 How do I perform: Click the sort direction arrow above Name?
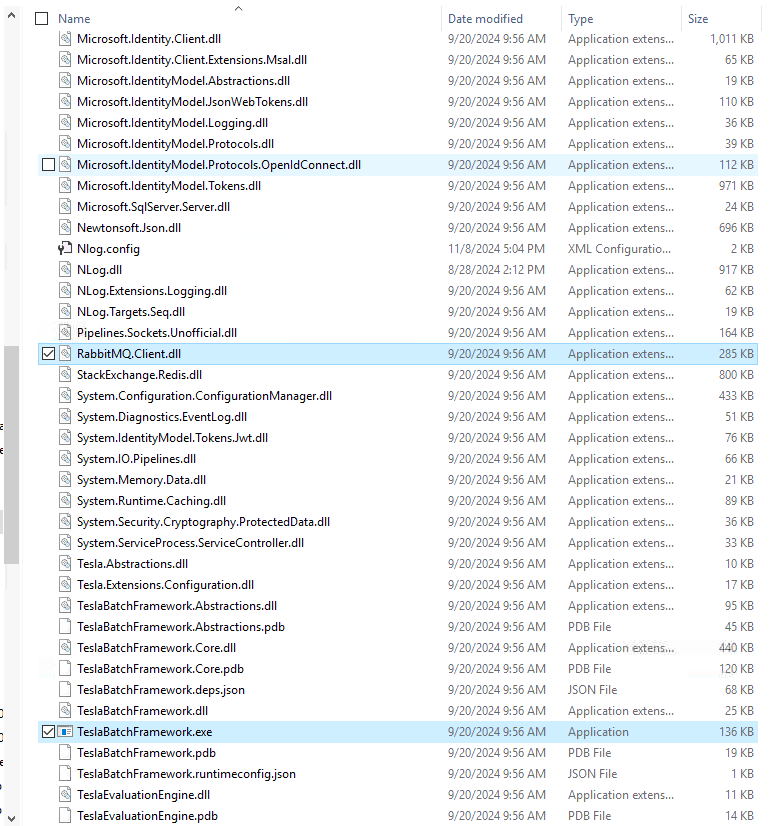click(239, 8)
